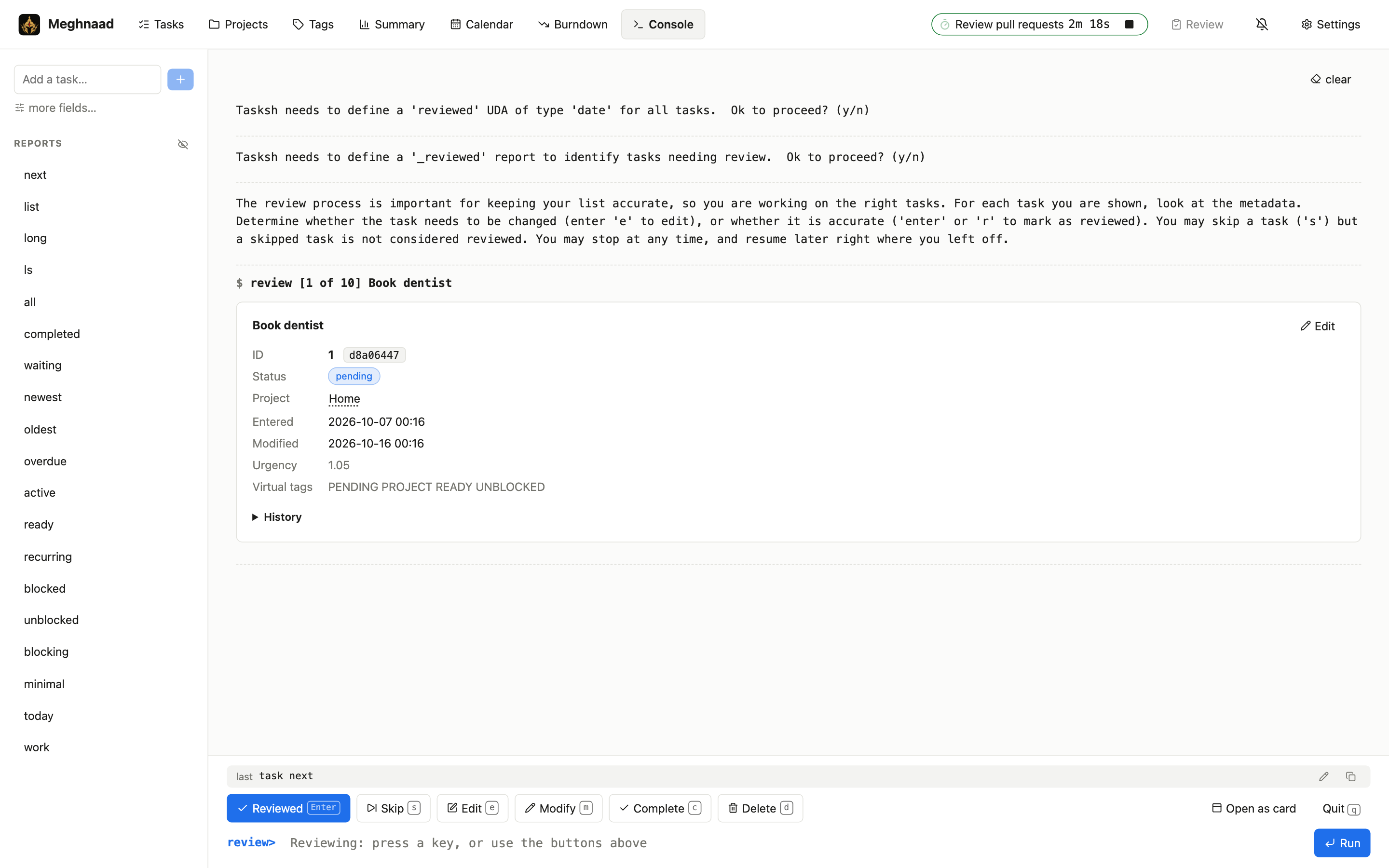Open Settings
The height and width of the screenshot is (868, 1389).
(1331, 24)
